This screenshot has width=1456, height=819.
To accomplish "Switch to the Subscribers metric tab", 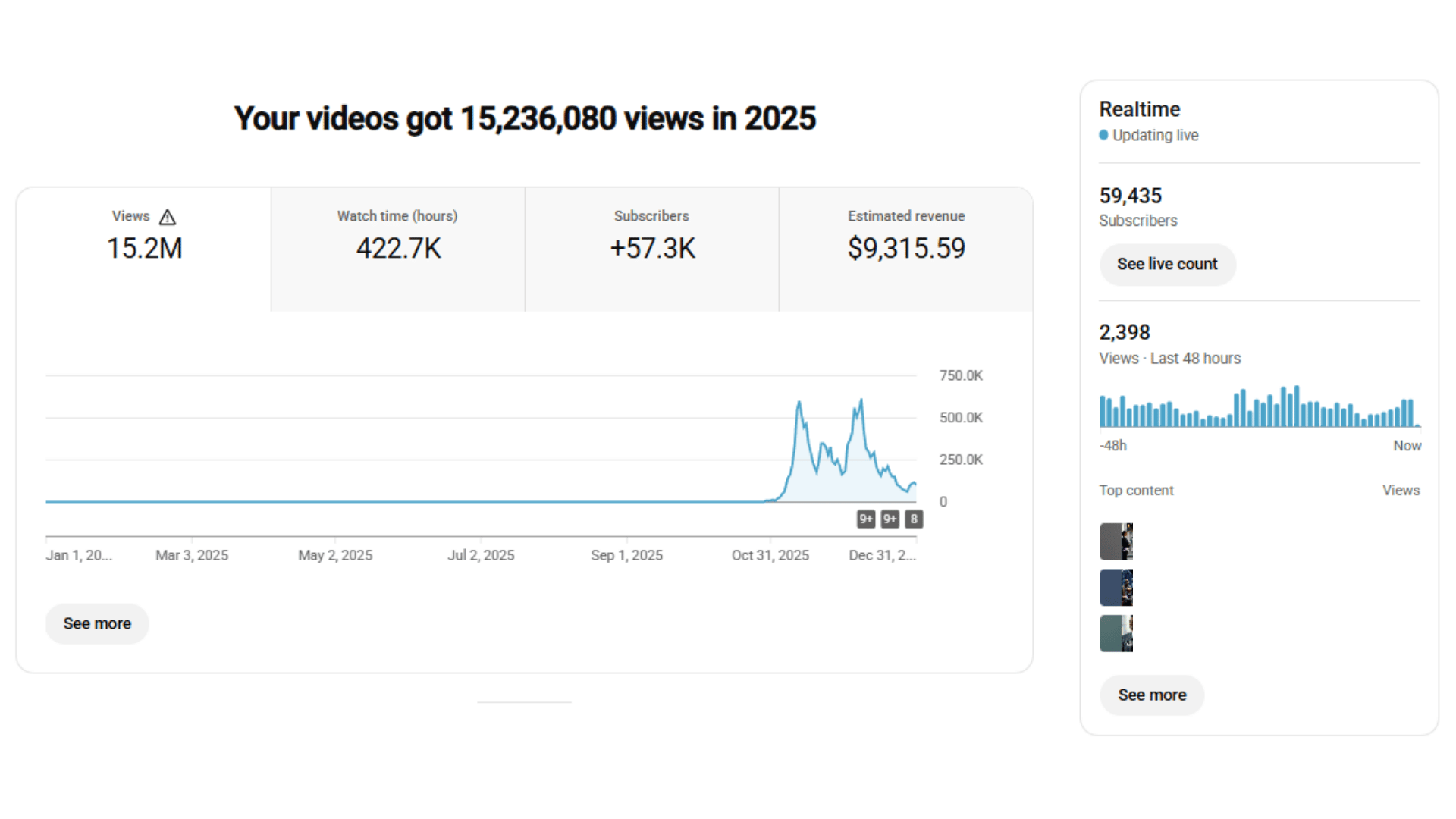I will [651, 249].
